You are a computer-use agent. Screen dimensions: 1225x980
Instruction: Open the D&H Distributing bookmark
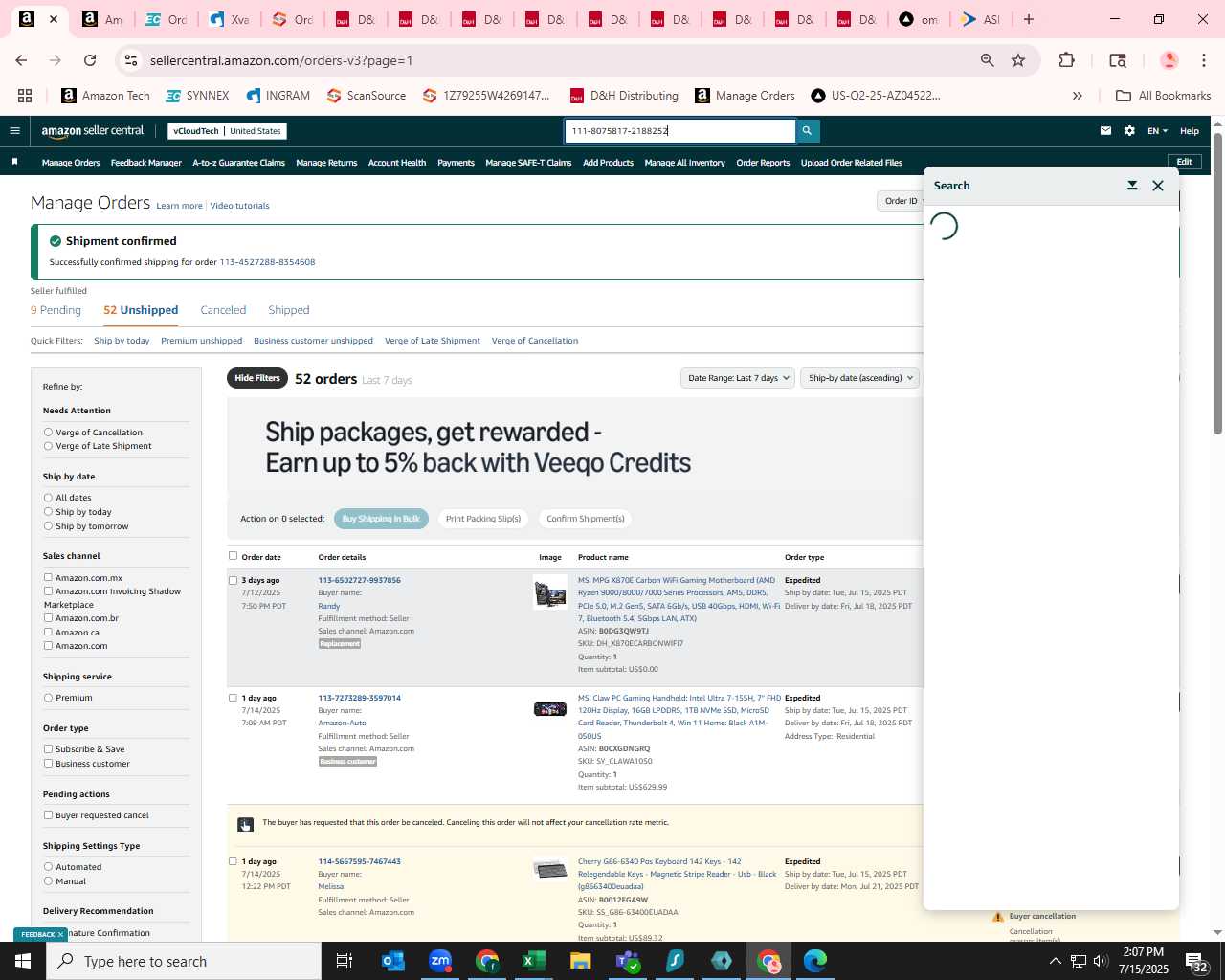pos(624,96)
